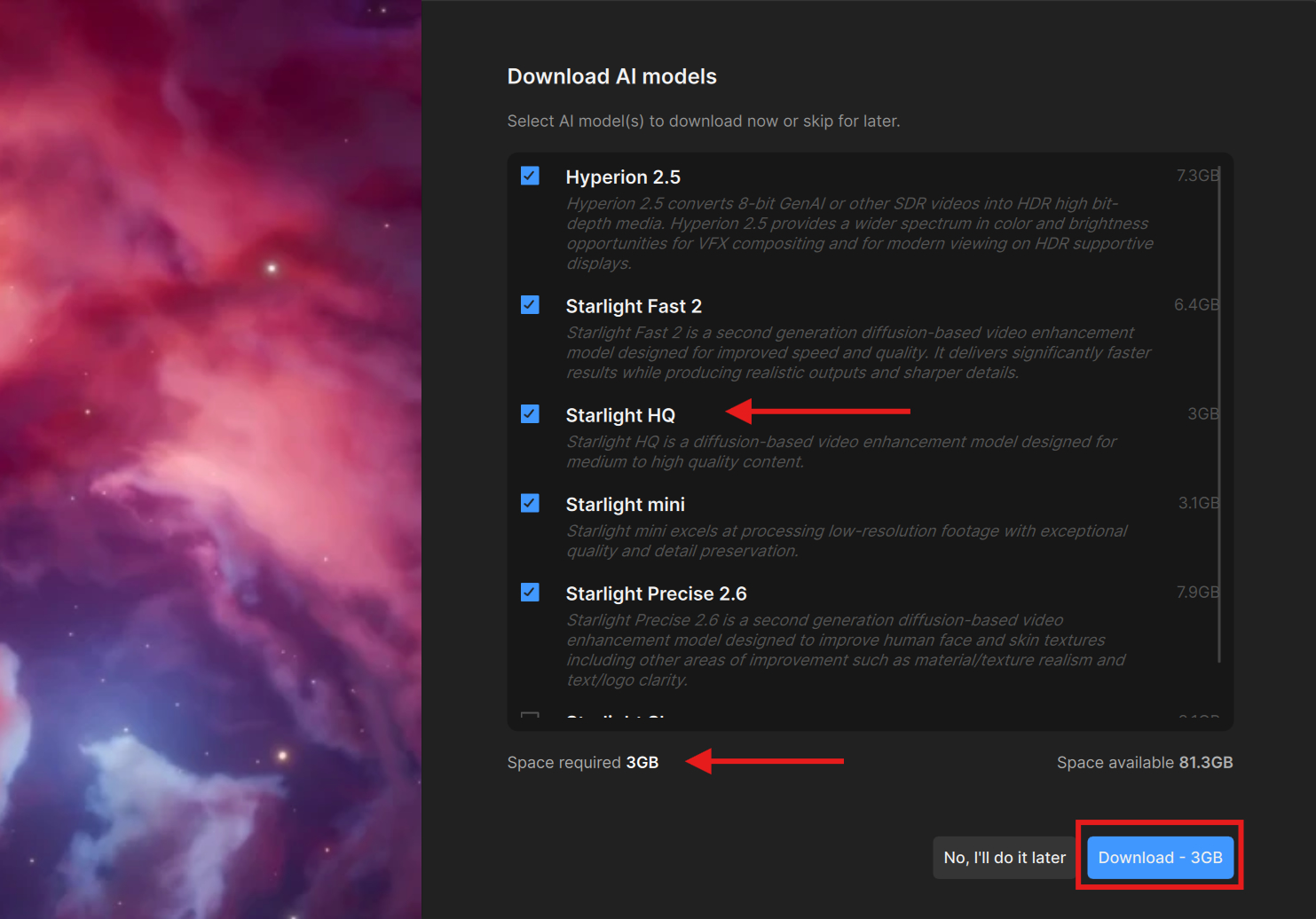
Task: Uncheck the Starlight Precise 2.6 checkbox
Action: click(530, 592)
